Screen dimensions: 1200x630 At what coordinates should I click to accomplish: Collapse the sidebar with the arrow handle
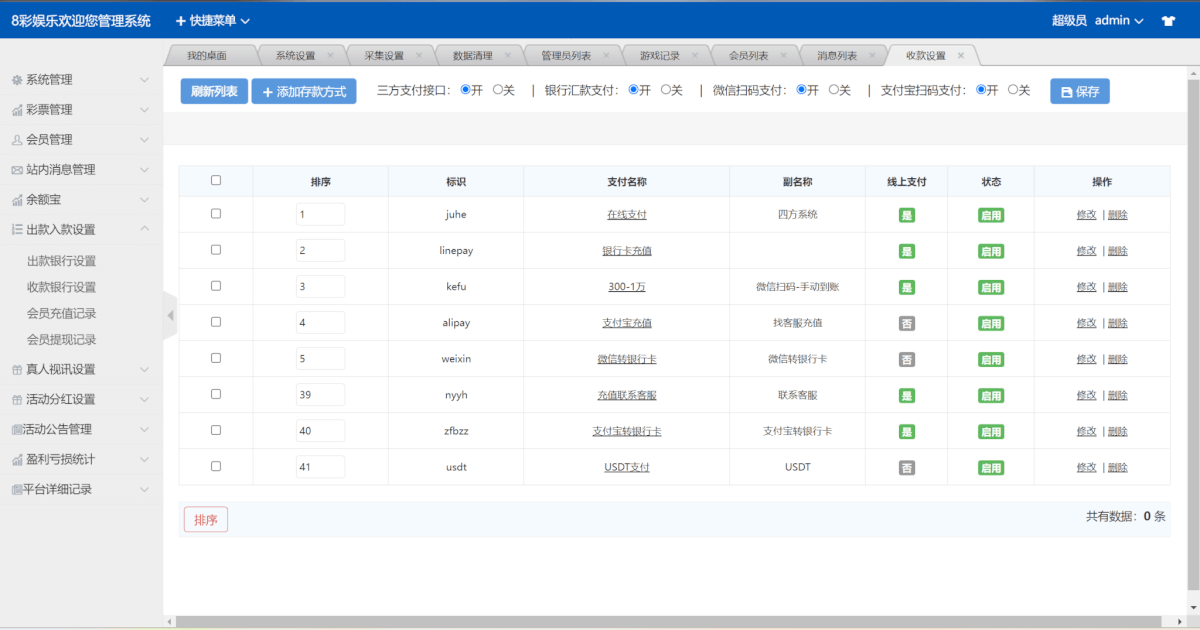170,315
